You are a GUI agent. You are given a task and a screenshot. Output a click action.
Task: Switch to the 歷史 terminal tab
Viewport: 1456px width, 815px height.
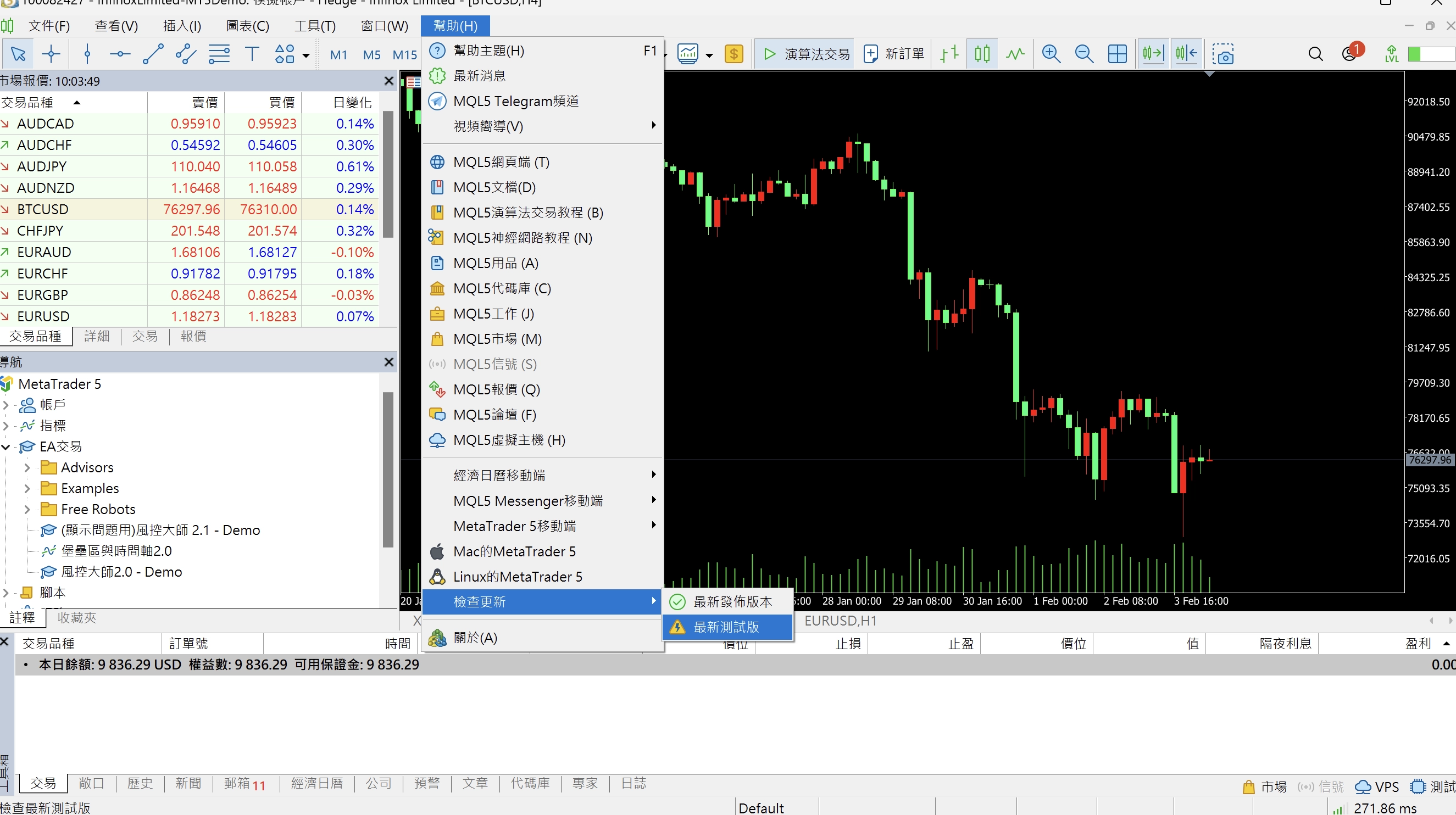(x=140, y=783)
